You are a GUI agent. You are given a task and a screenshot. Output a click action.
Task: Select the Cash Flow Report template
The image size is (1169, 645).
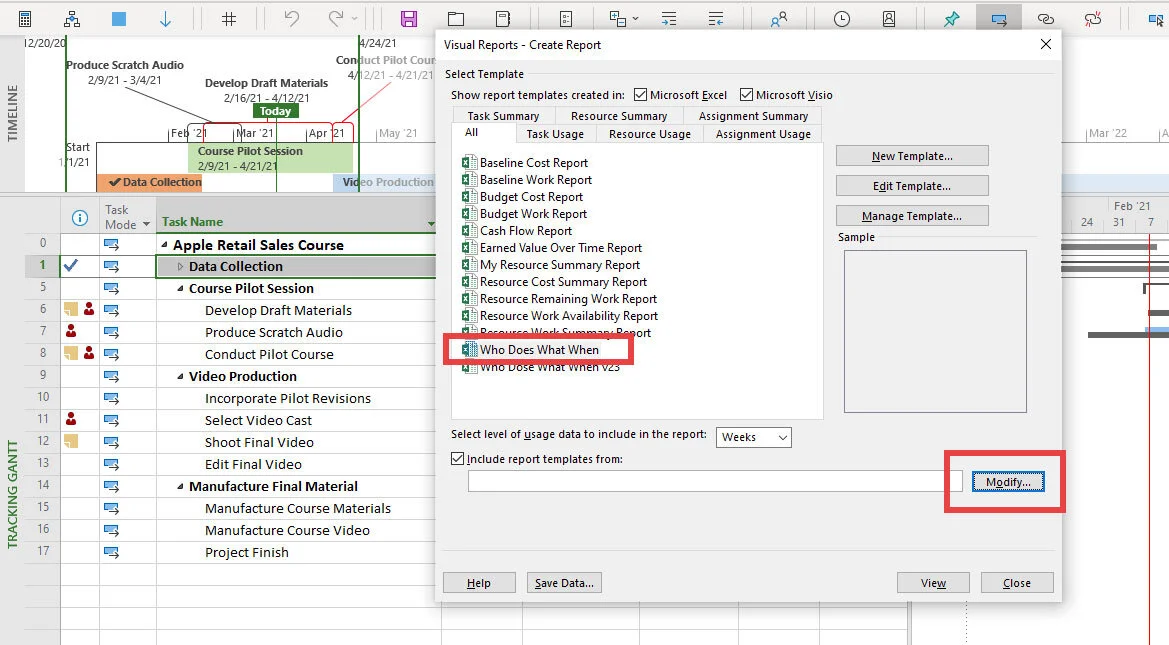coord(526,230)
